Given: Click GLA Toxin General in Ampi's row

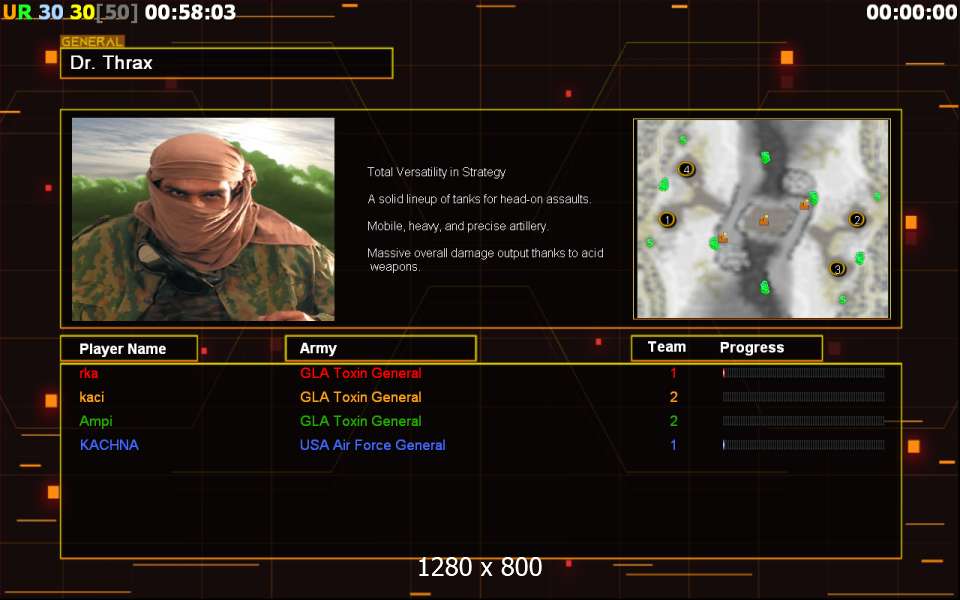Looking at the screenshot, I should pyautogui.click(x=361, y=421).
